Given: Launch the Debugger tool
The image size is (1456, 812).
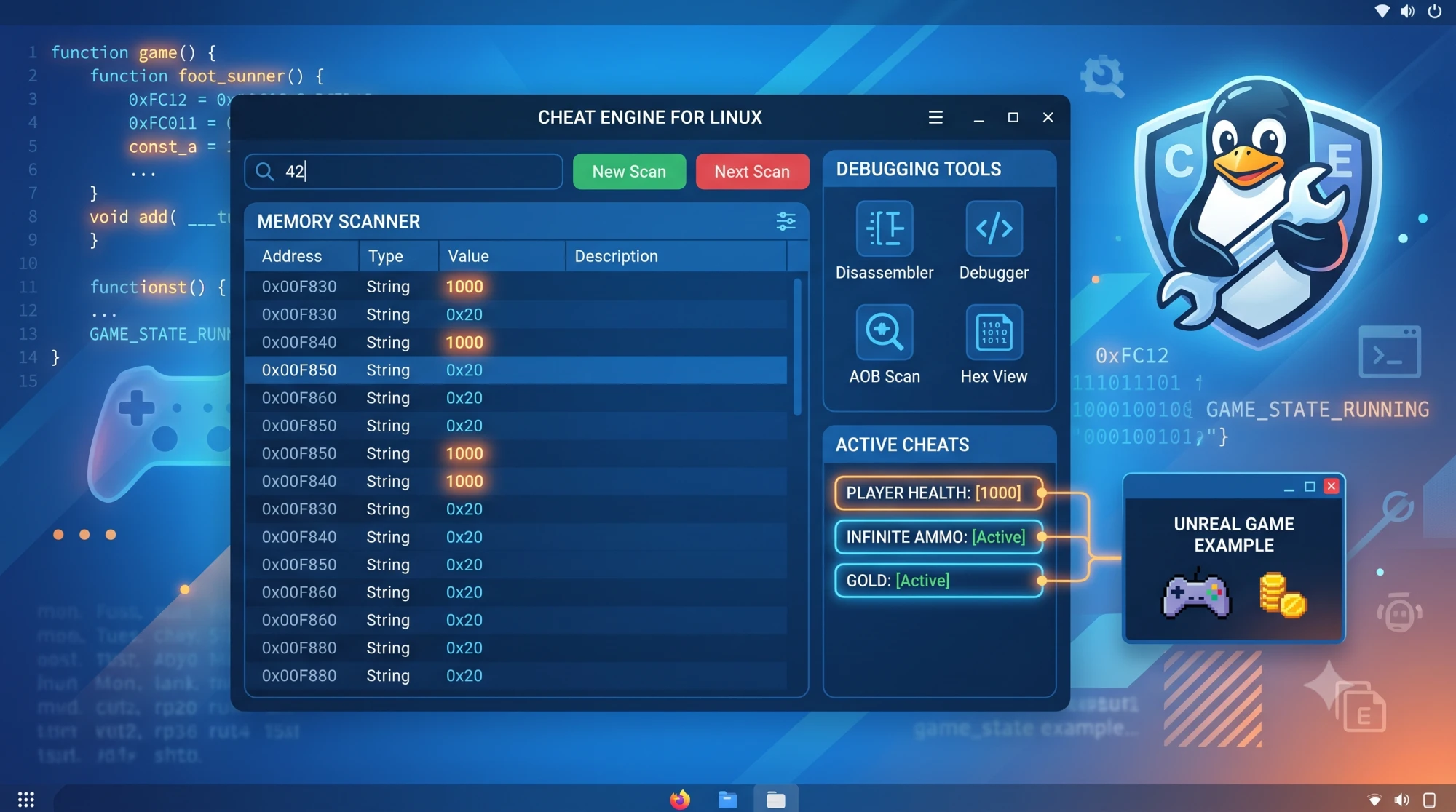Looking at the screenshot, I should (x=994, y=228).
